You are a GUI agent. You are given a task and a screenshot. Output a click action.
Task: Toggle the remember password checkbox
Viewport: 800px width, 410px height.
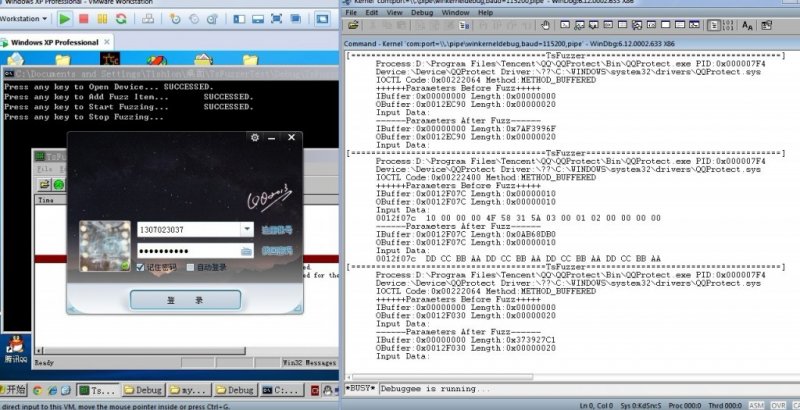141,267
